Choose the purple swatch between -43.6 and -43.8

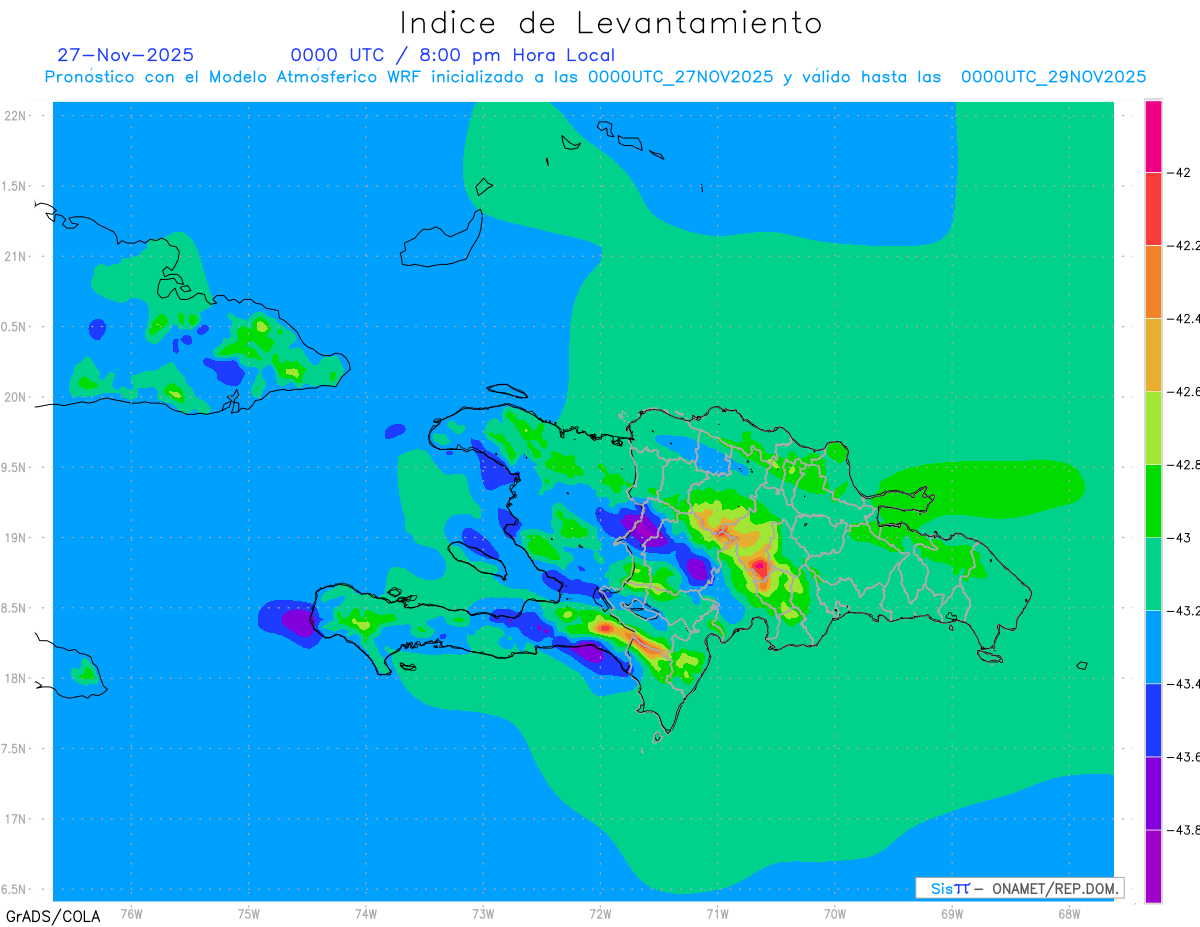click(1153, 792)
